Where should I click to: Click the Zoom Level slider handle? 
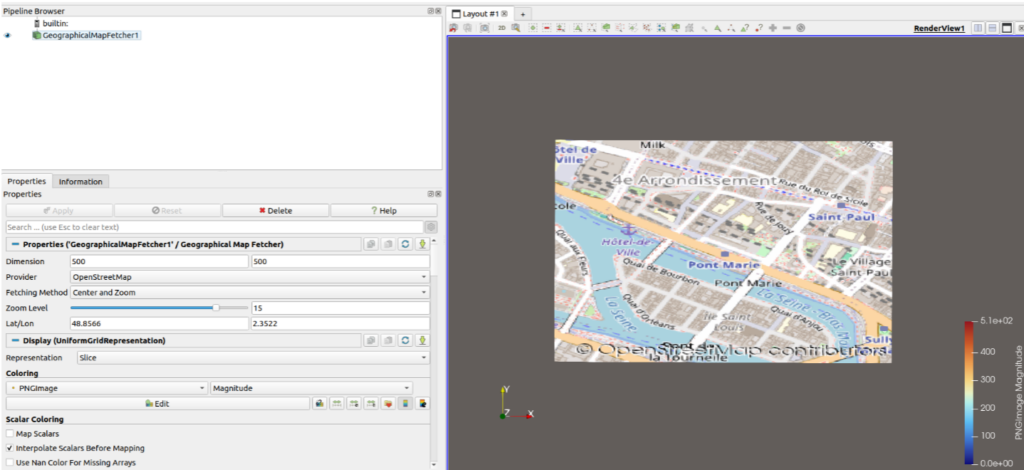tap(217, 308)
